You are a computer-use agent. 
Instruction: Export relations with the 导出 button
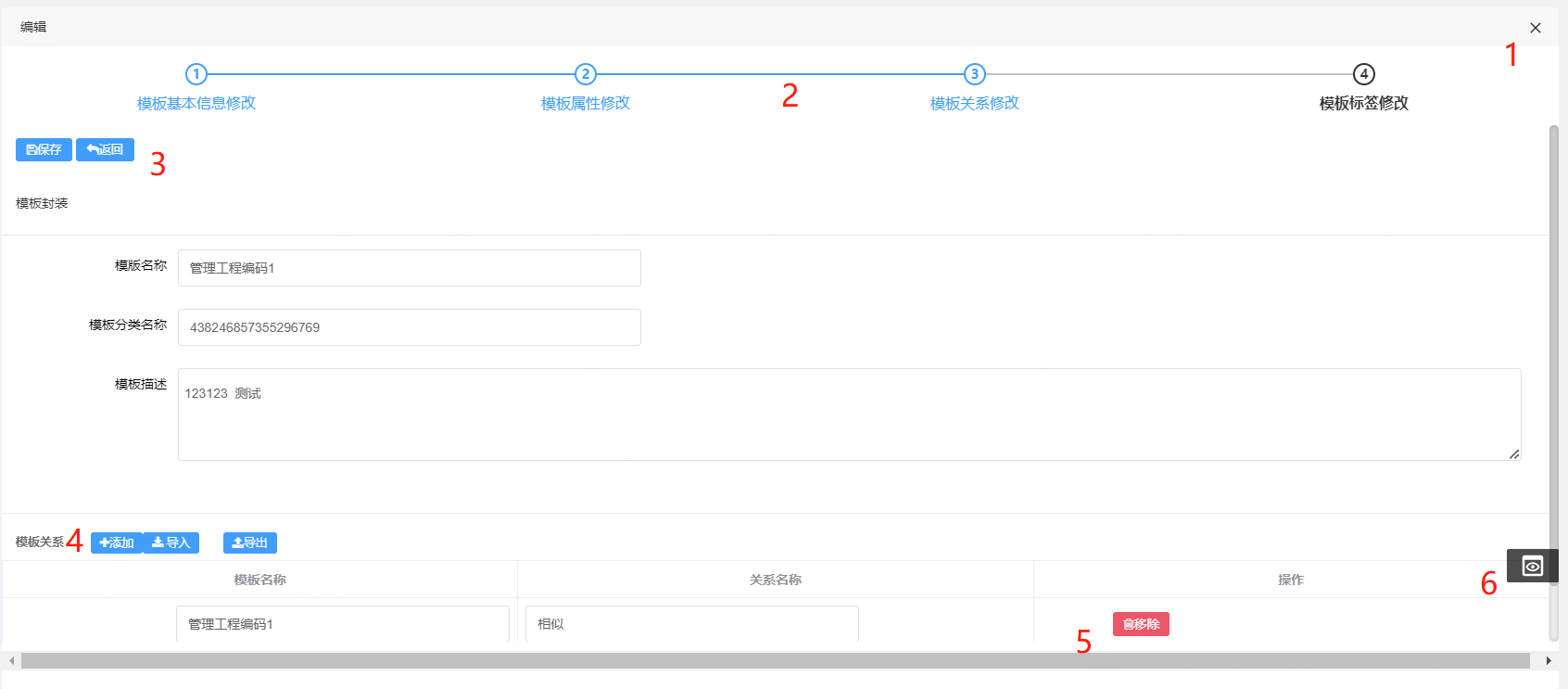coord(250,542)
